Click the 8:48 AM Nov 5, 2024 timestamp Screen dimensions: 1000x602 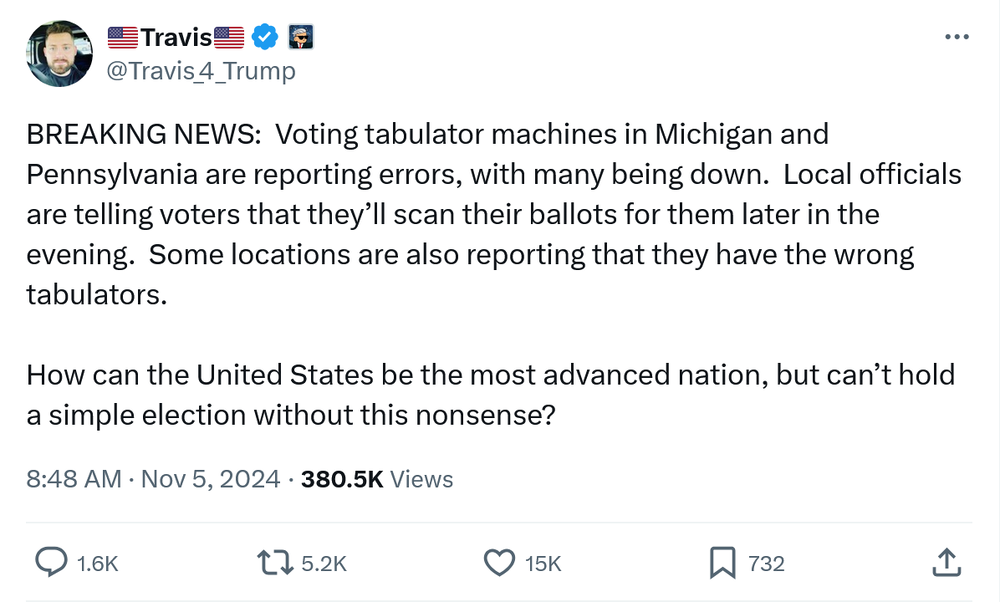coord(153,479)
